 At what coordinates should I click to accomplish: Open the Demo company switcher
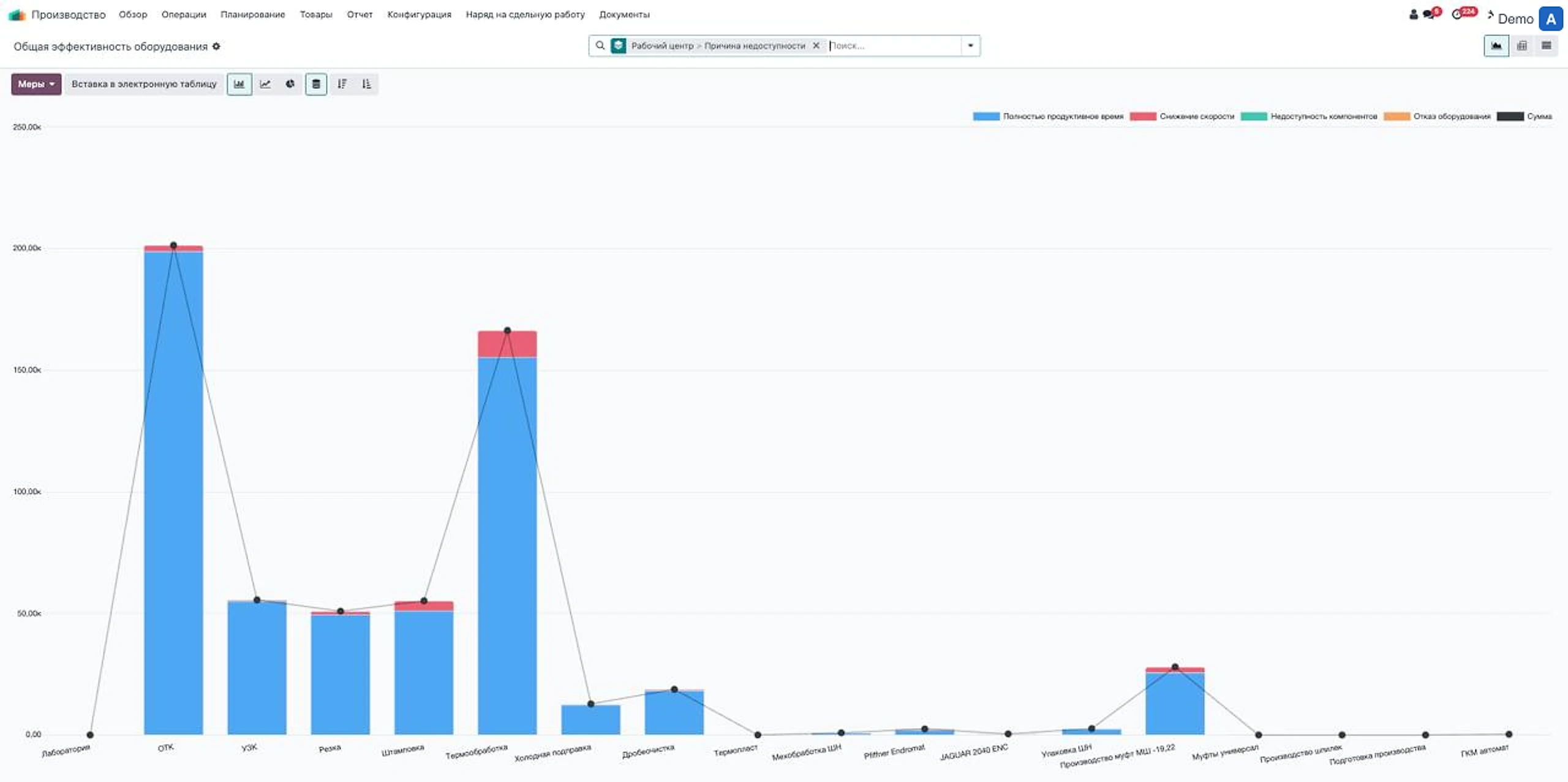(1515, 19)
